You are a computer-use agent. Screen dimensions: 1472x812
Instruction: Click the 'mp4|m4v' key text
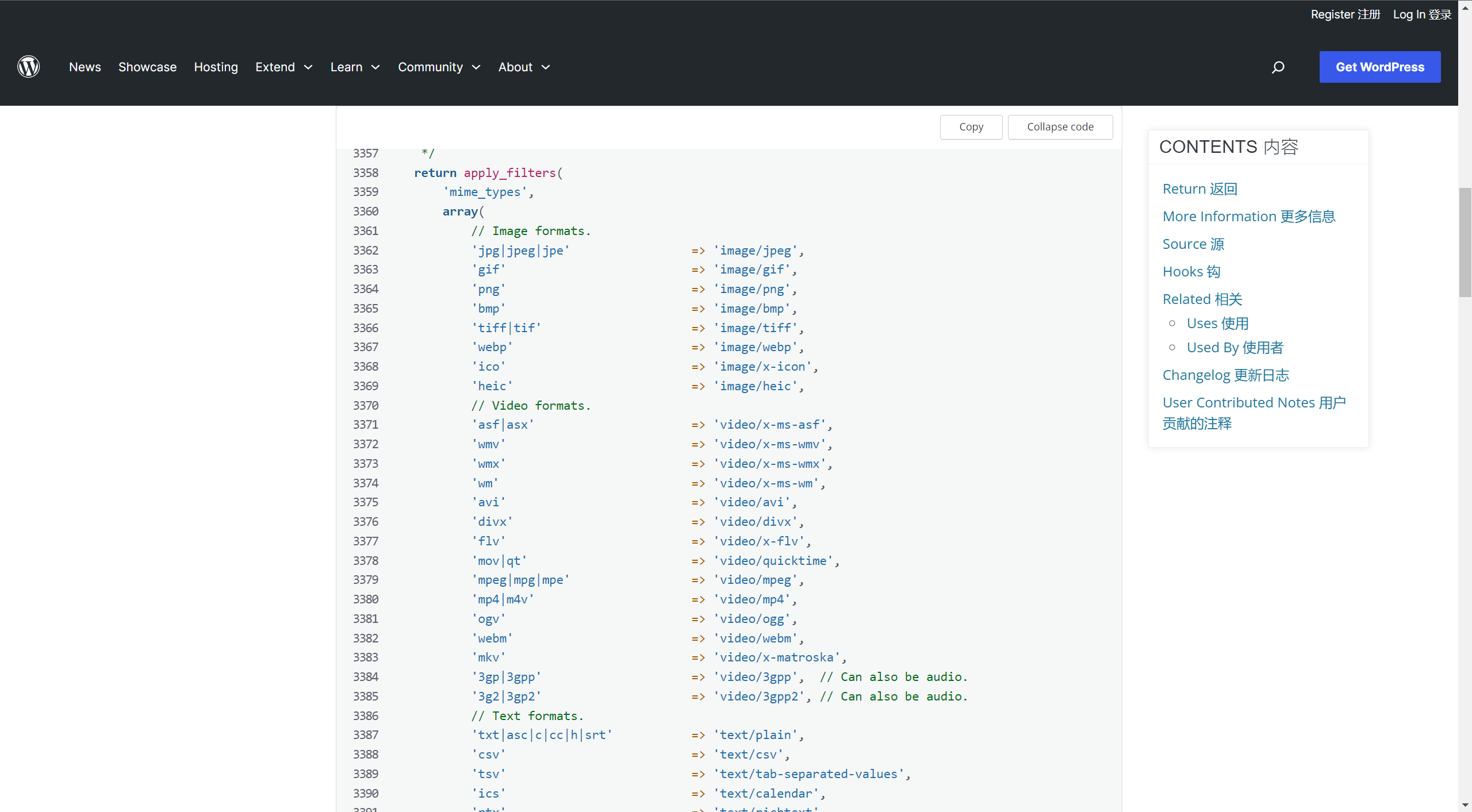[x=503, y=599]
